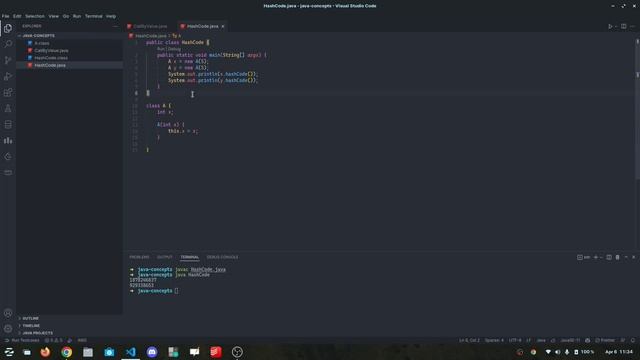Screen dimensions: 640x360
Task: Switch to the PROBLEMS panel tab
Action: coord(139,257)
